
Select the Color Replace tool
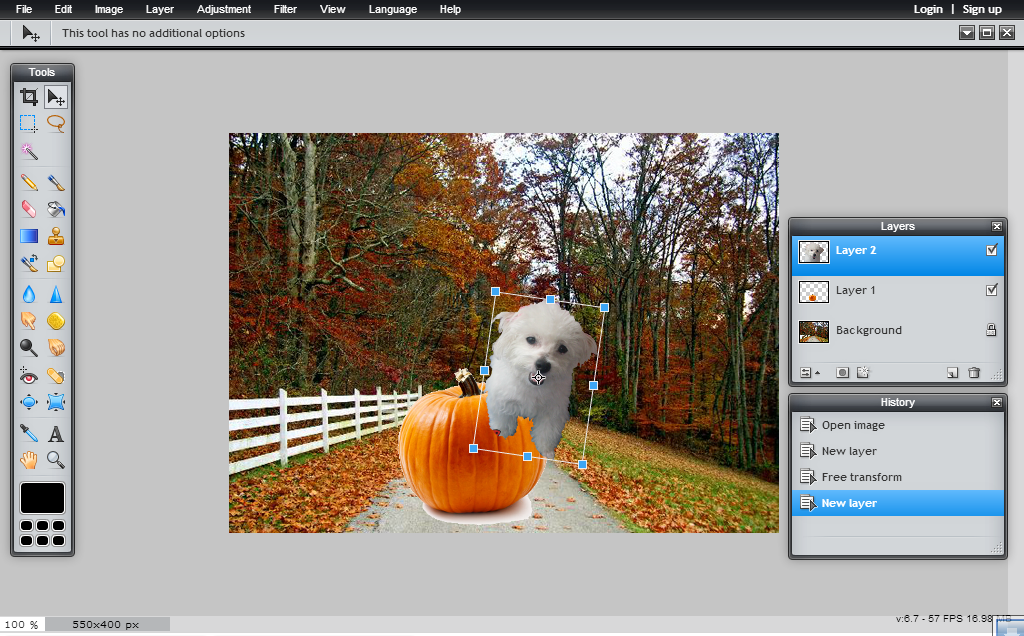click(29, 263)
